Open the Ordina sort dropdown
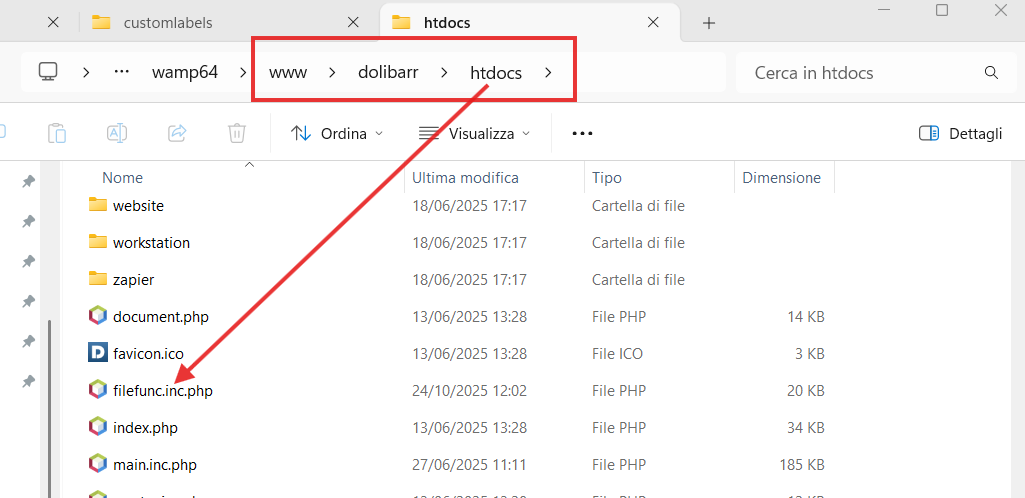The image size is (1025, 498). tap(337, 133)
